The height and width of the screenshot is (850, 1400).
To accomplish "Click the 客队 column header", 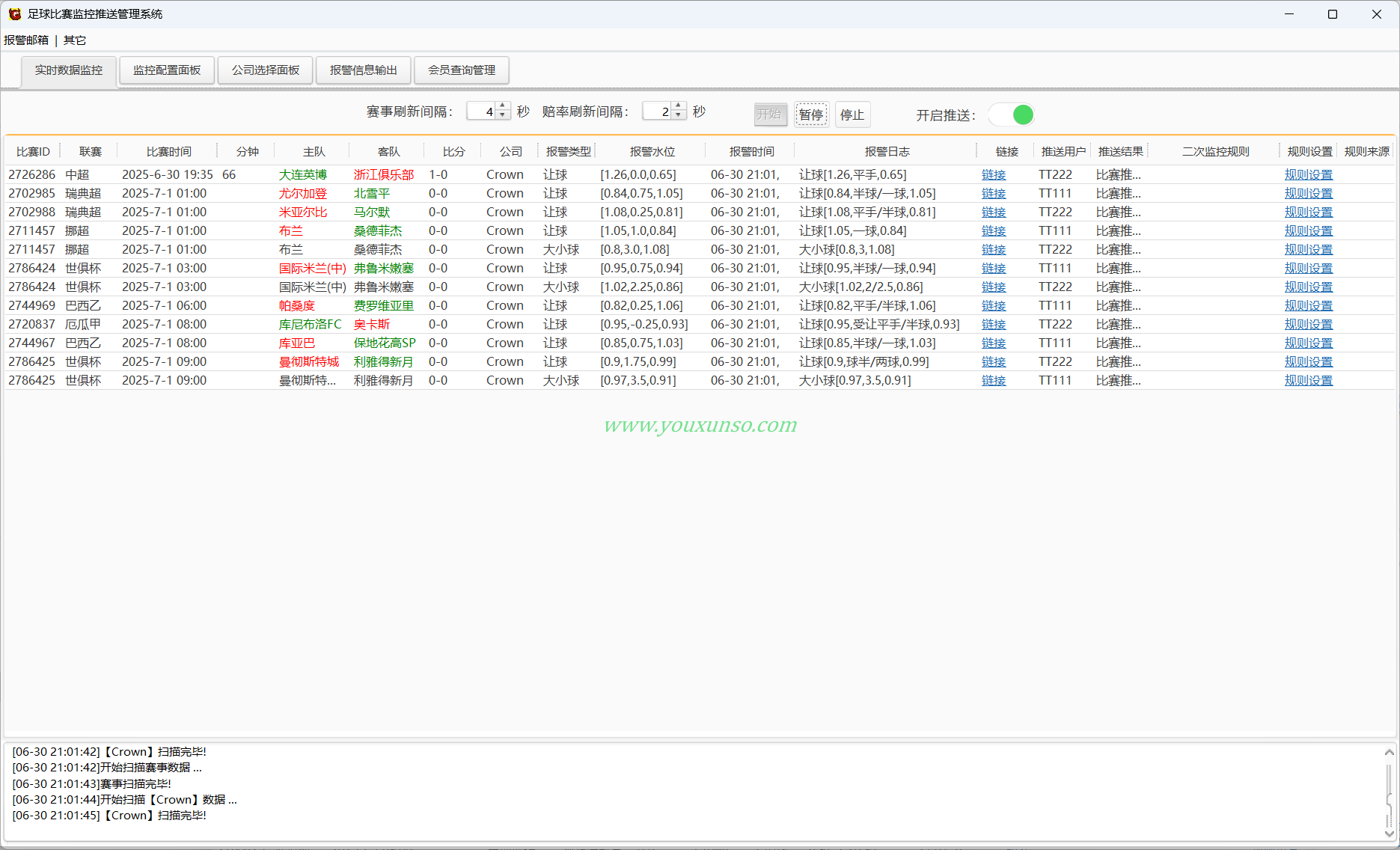I will (388, 152).
